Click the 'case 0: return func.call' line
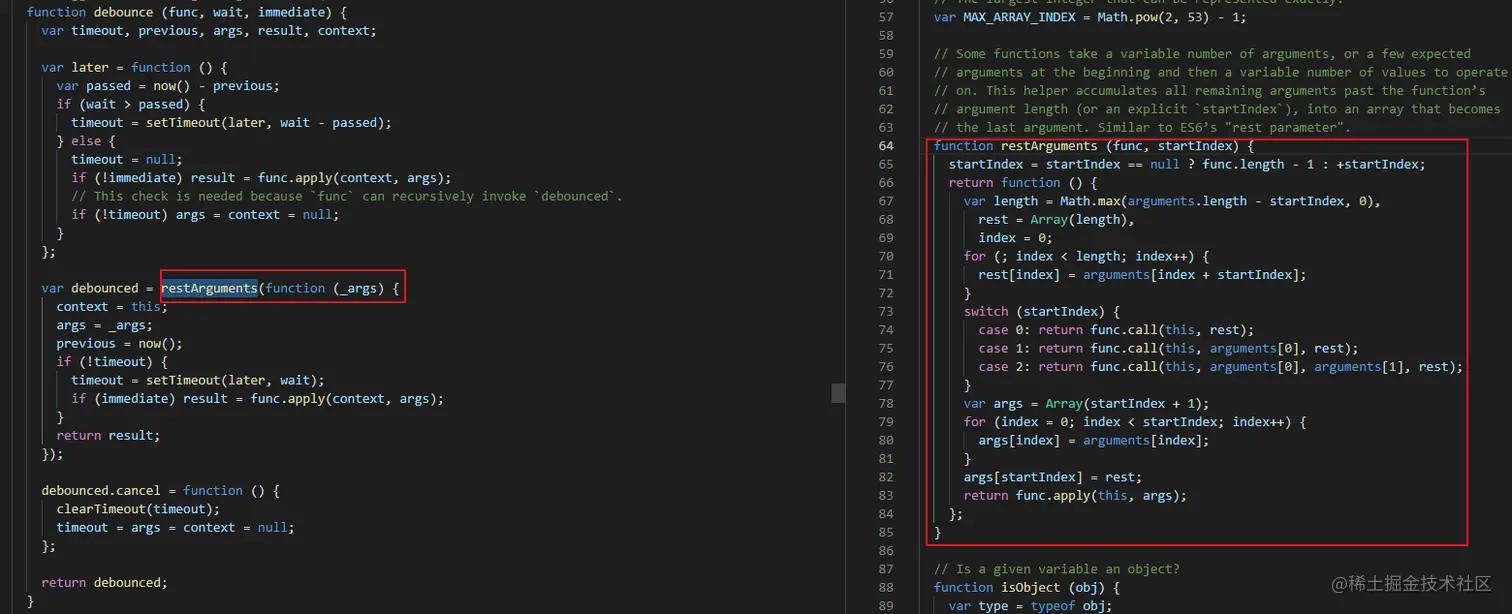The width and height of the screenshot is (1512, 614). [x=1118, y=329]
